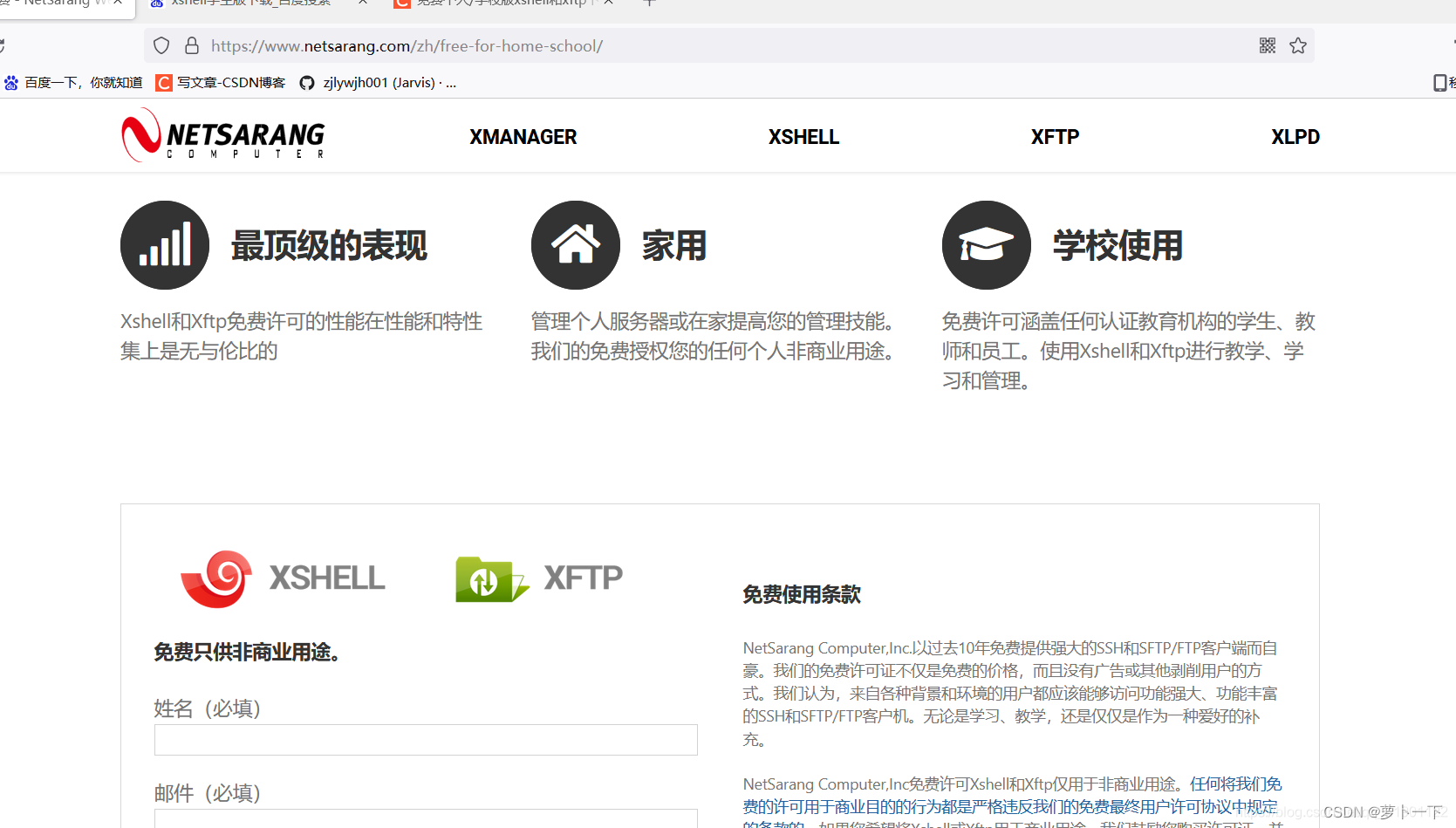Click the Xshell red shell logo

point(216,578)
